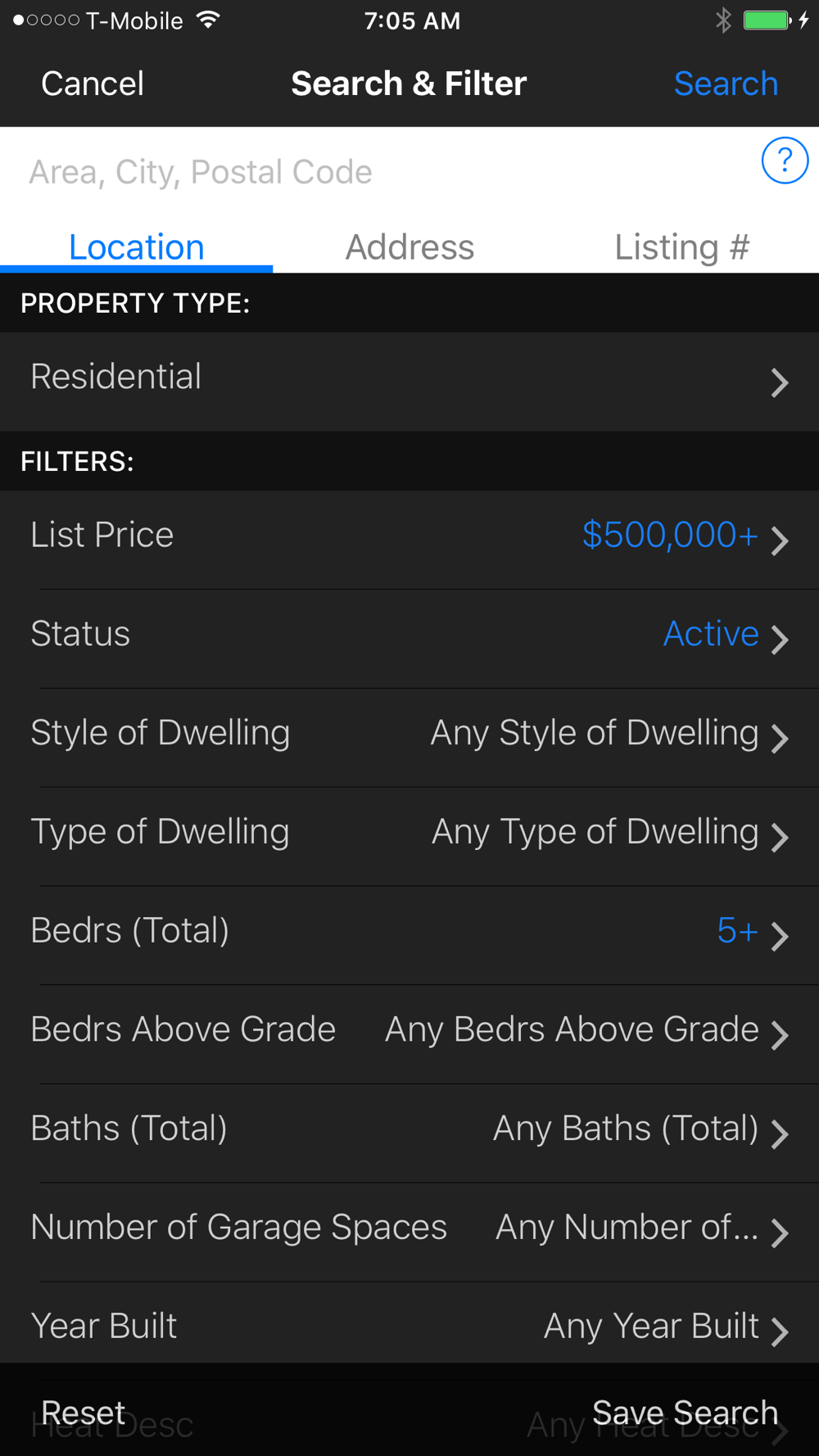Expand the List Price filter row
The height and width of the screenshot is (1456, 819).
coord(409,536)
